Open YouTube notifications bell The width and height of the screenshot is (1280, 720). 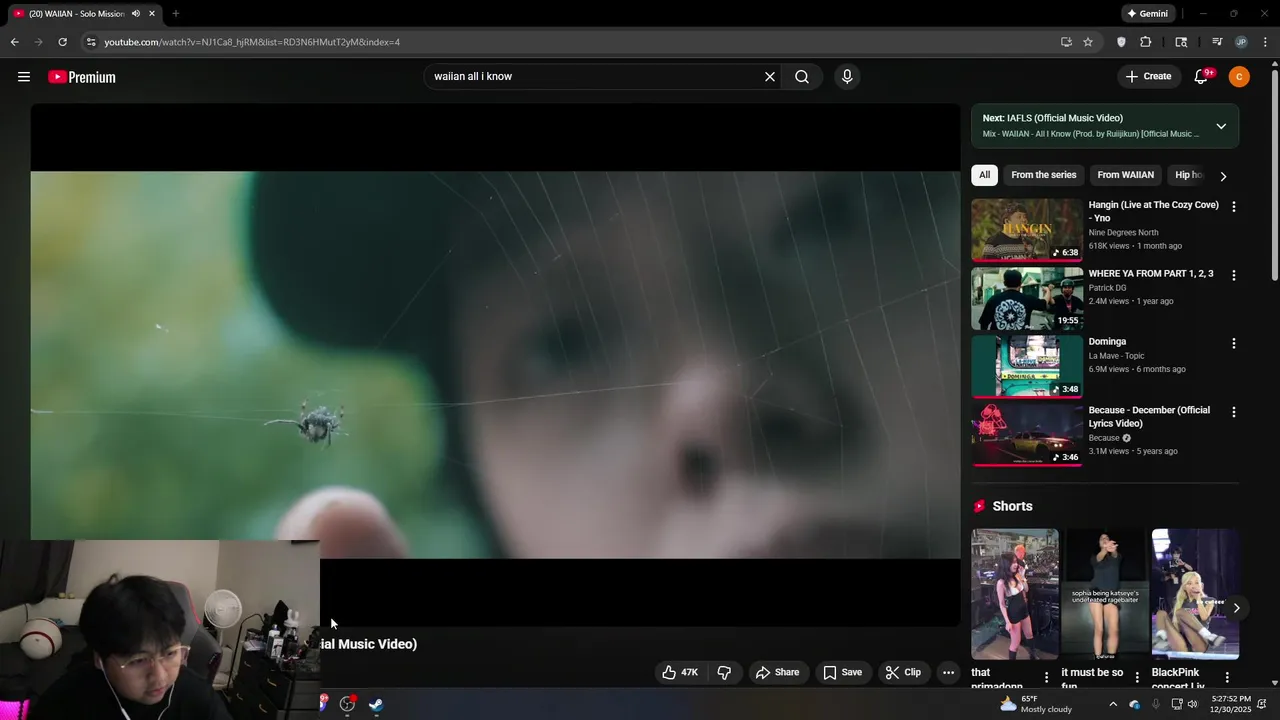tap(1202, 77)
